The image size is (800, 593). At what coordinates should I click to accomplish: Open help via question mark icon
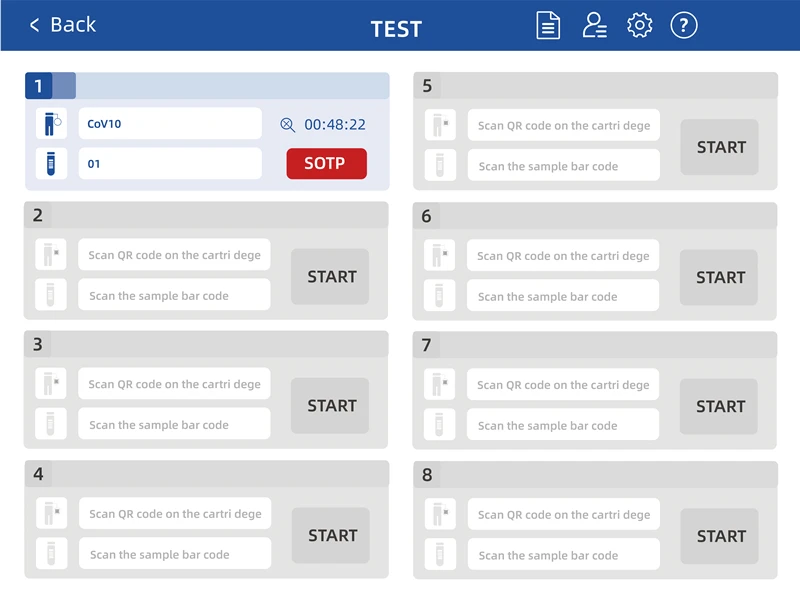684,25
